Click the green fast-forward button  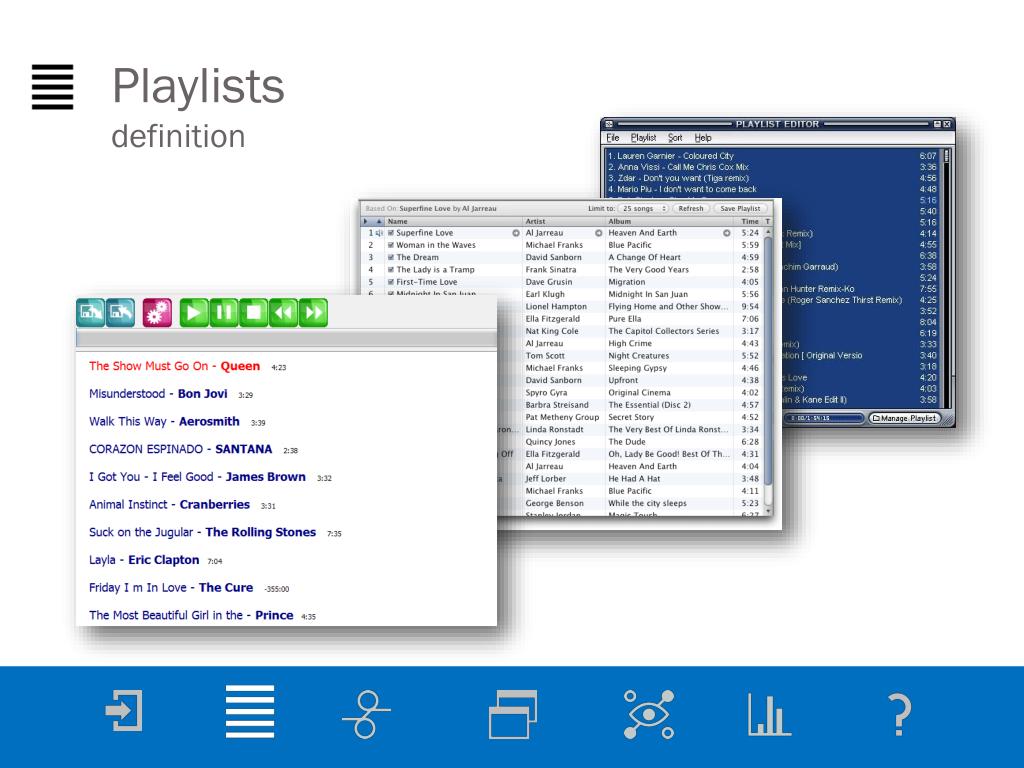tap(313, 313)
